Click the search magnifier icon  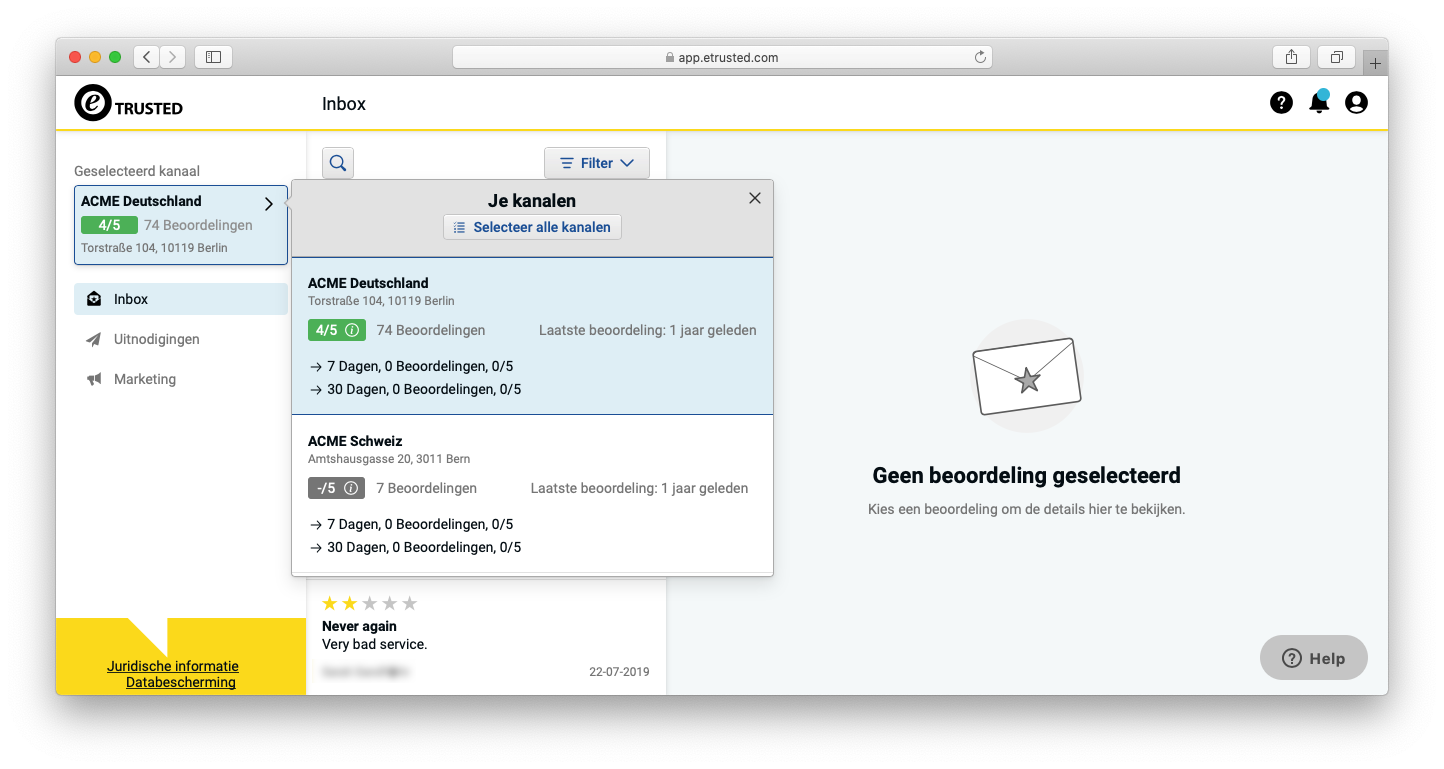[x=338, y=163]
